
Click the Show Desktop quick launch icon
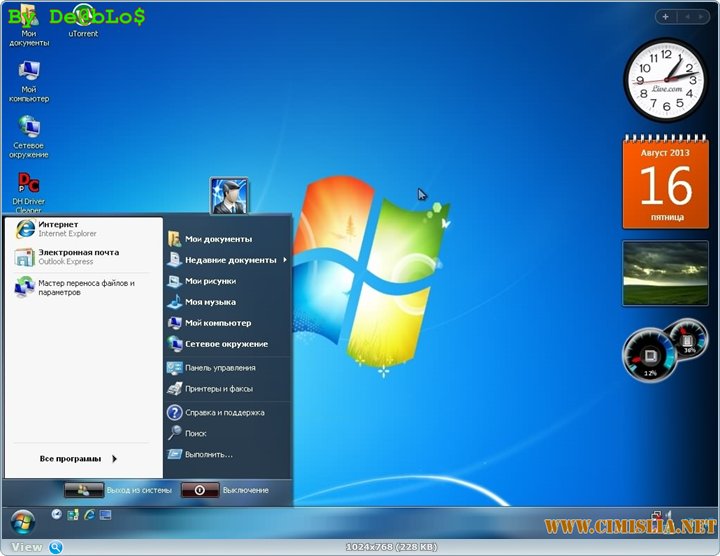(105, 515)
